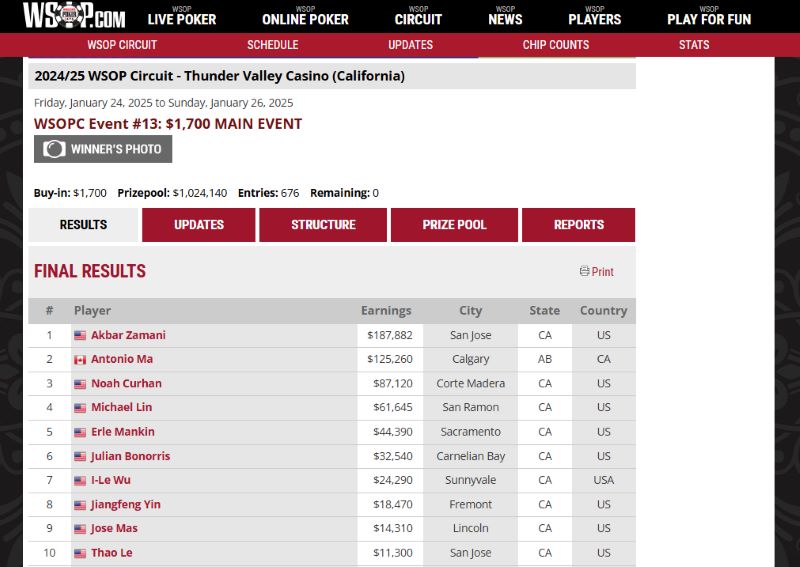This screenshot has width=800, height=567.
Task: Open Schedule in red navigation bar
Action: point(272,45)
